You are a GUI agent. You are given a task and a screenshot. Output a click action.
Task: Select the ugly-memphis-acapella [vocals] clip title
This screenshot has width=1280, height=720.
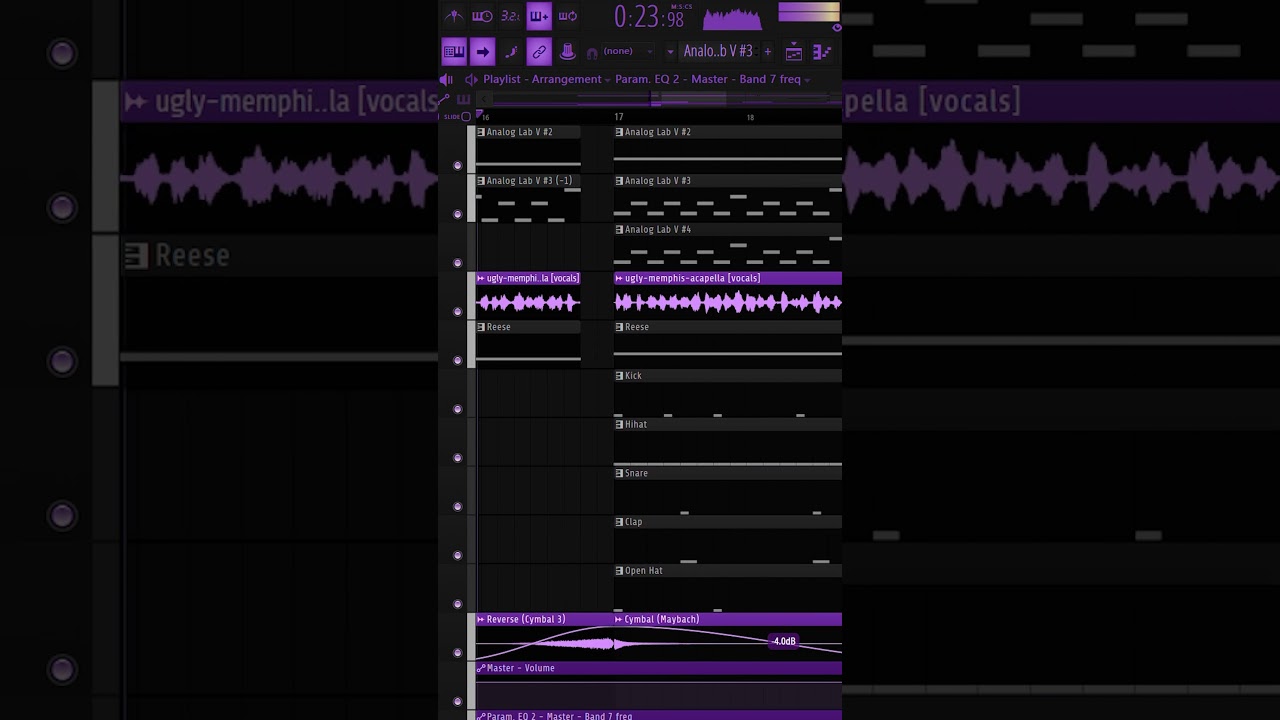[692, 278]
